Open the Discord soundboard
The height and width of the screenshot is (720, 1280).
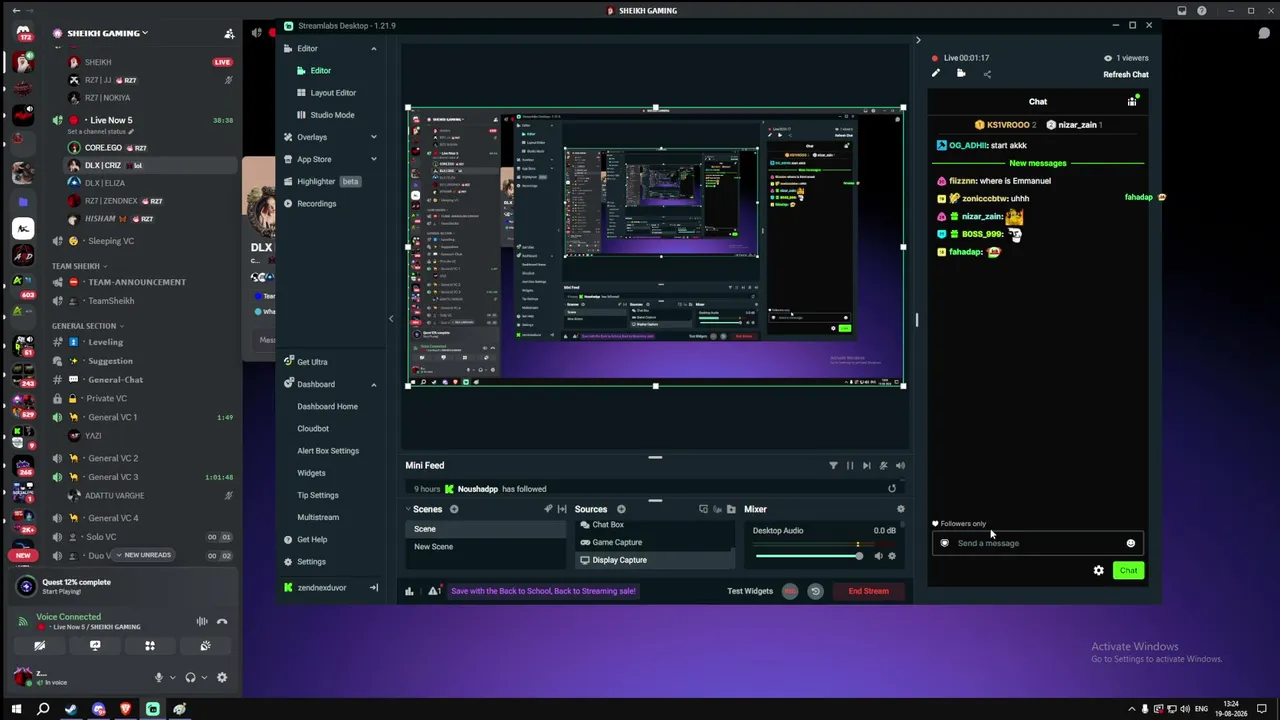[x=205, y=646]
